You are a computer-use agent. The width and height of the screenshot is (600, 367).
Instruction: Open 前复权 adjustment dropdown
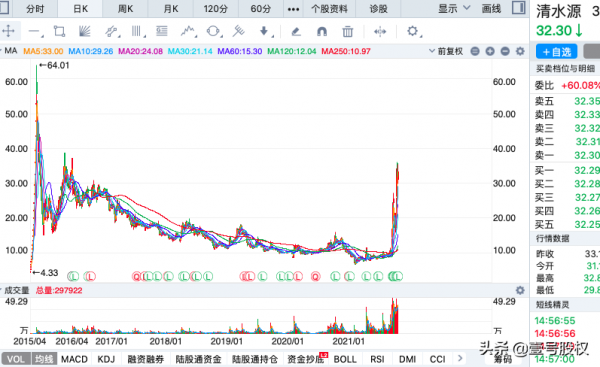pyautogui.click(x=446, y=51)
